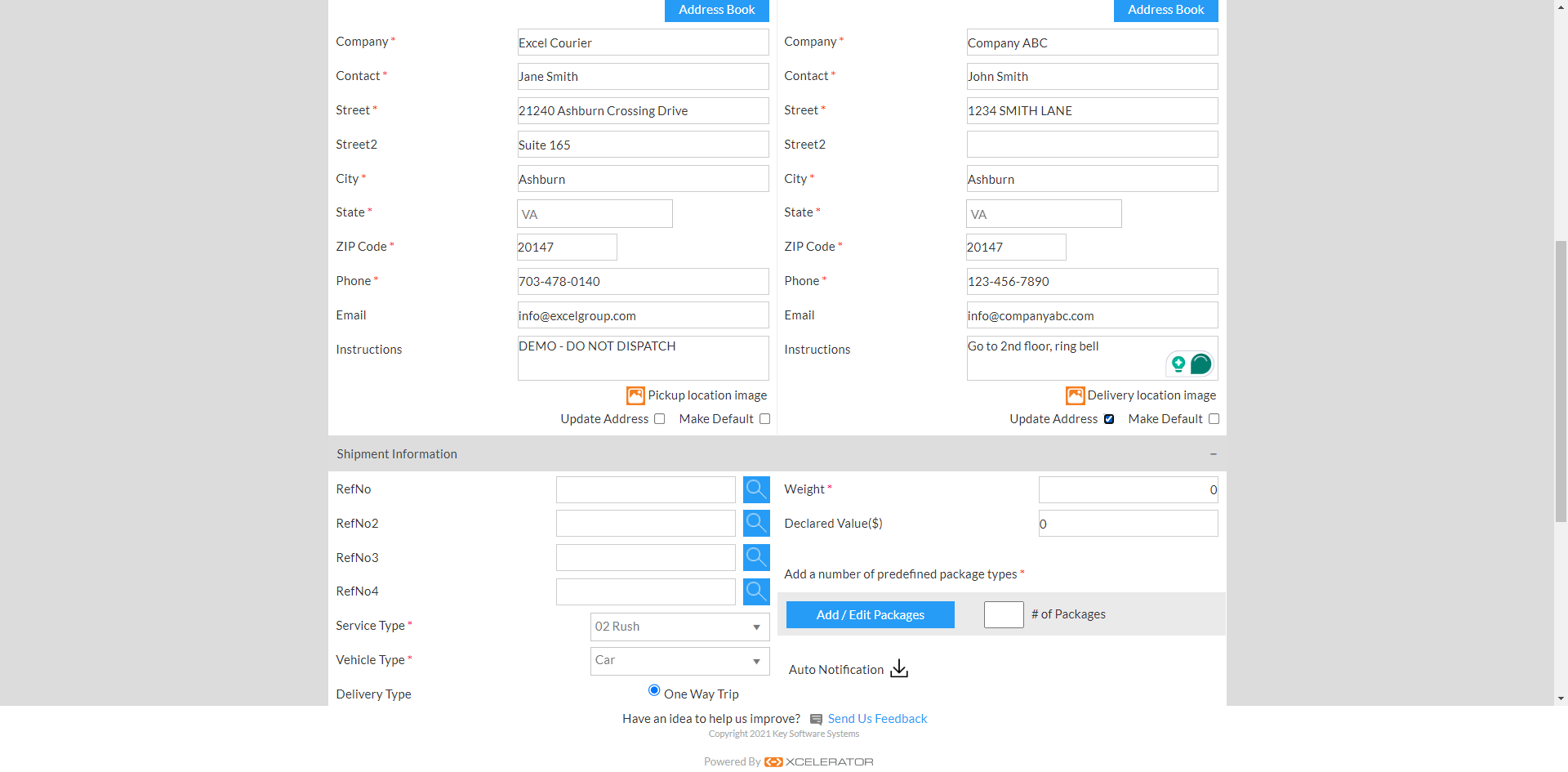This screenshot has width=1568, height=772.
Task: Enable pickup Make Default checkbox
Action: click(765, 419)
